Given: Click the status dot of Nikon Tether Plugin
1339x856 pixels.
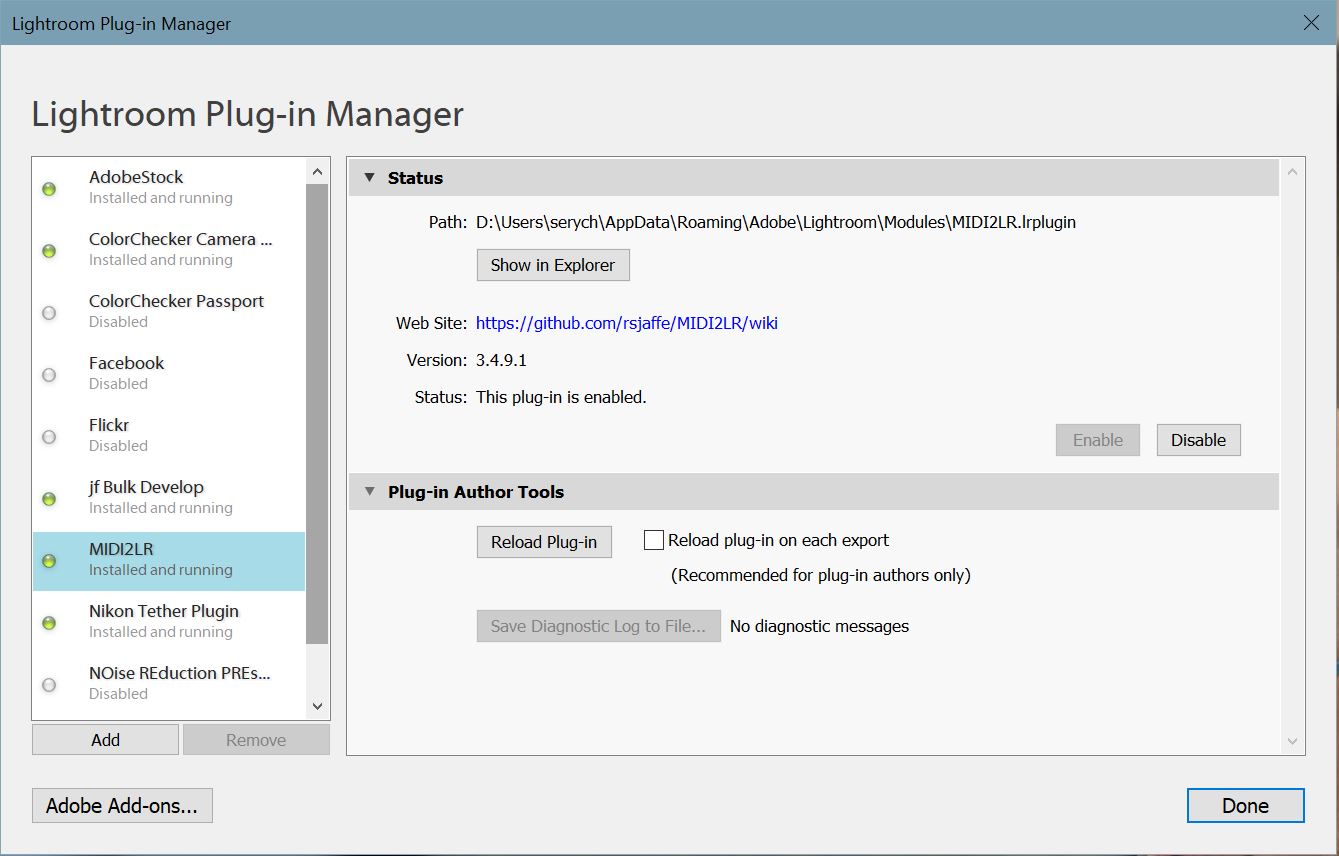Looking at the screenshot, I should coord(49,623).
